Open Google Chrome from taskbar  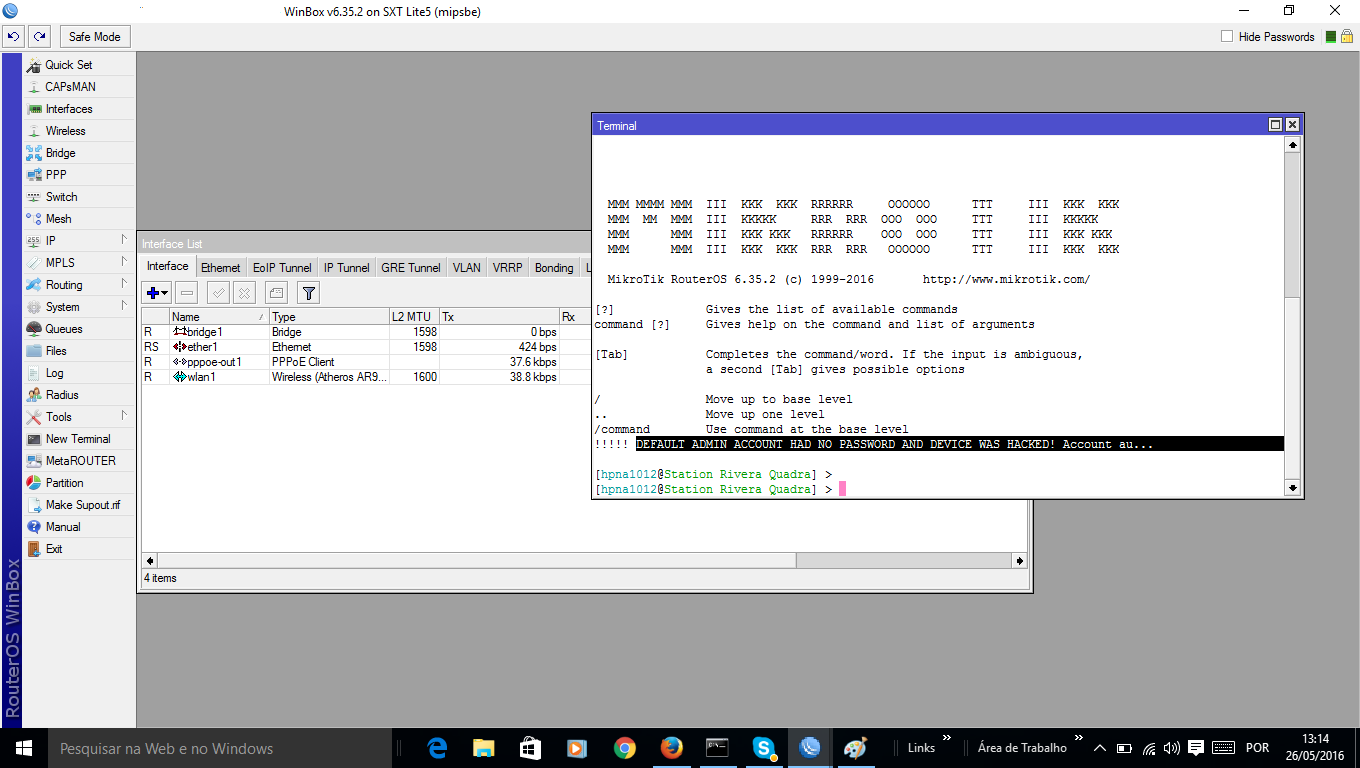[x=624, y=748]
